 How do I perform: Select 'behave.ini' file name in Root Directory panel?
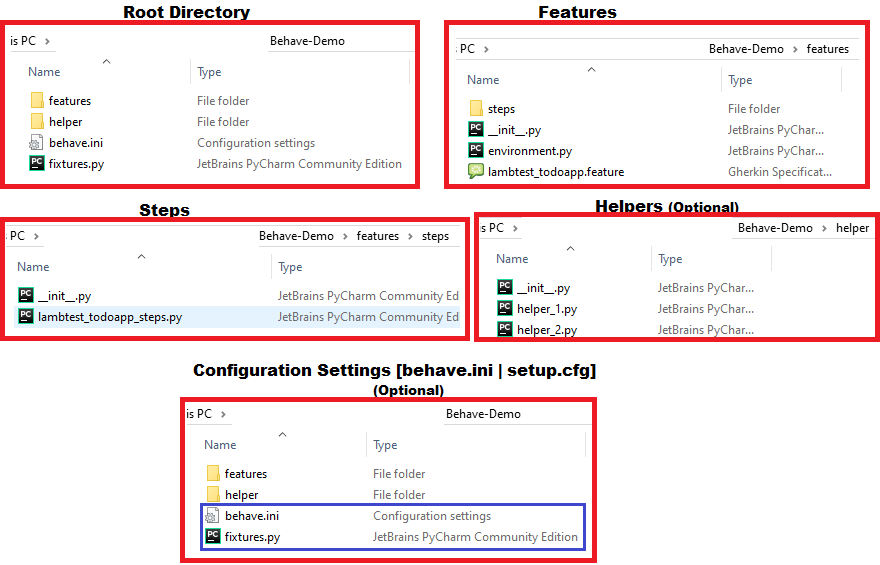coord(76,143)
